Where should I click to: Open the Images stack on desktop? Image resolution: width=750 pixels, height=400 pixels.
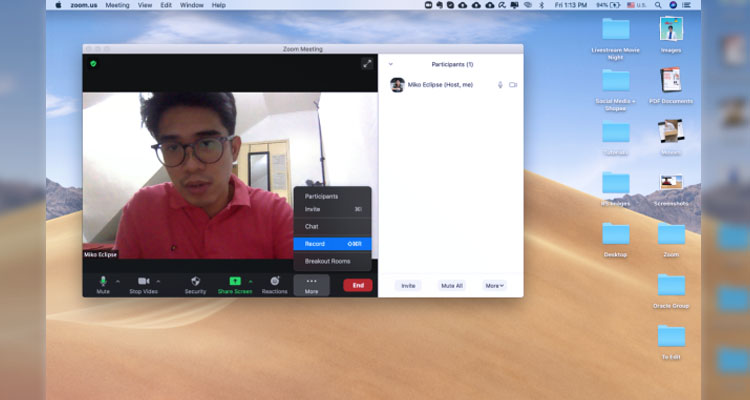coord(671,29)
